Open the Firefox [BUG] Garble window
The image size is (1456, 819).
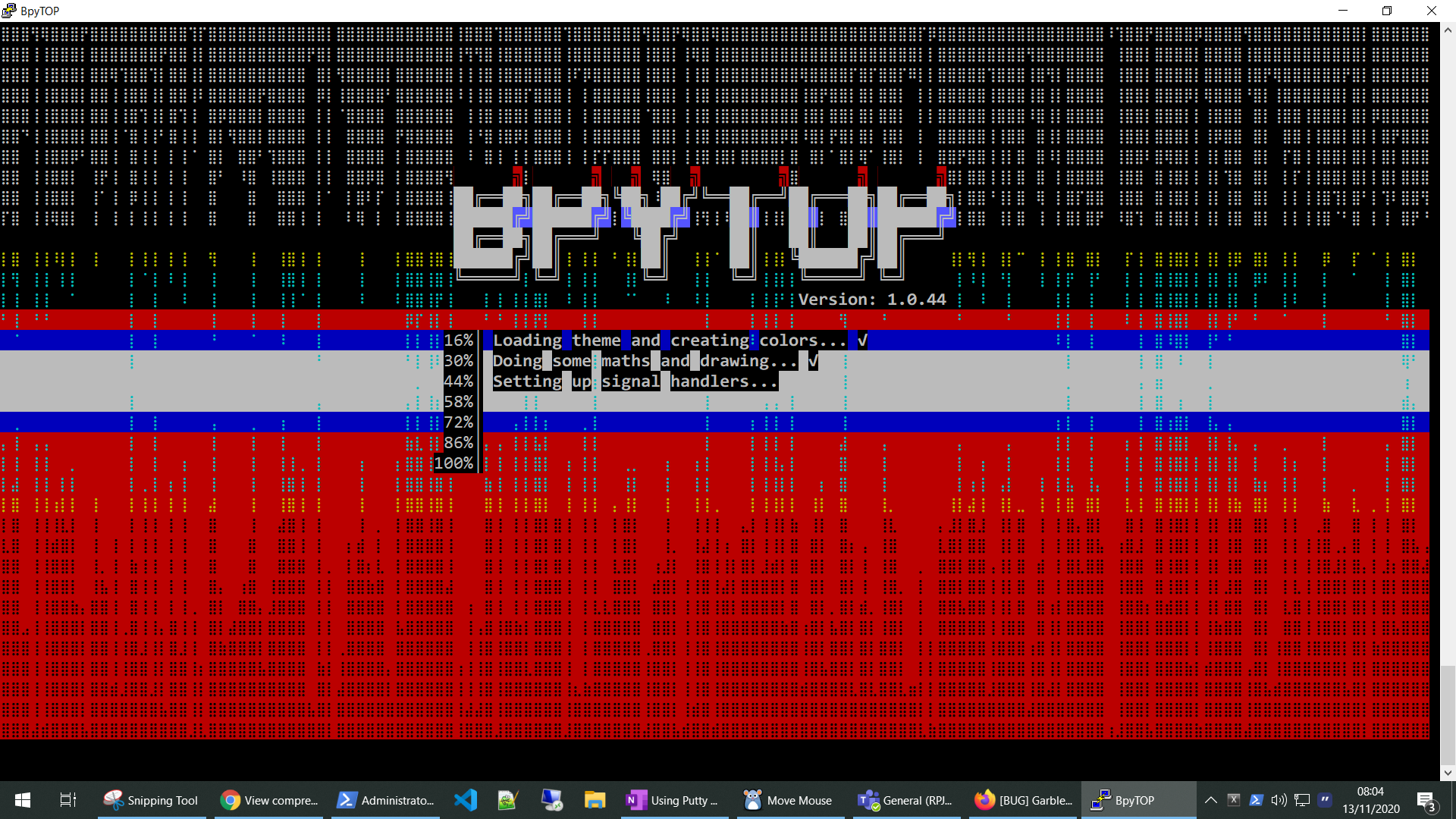(x=1024, y=800)
